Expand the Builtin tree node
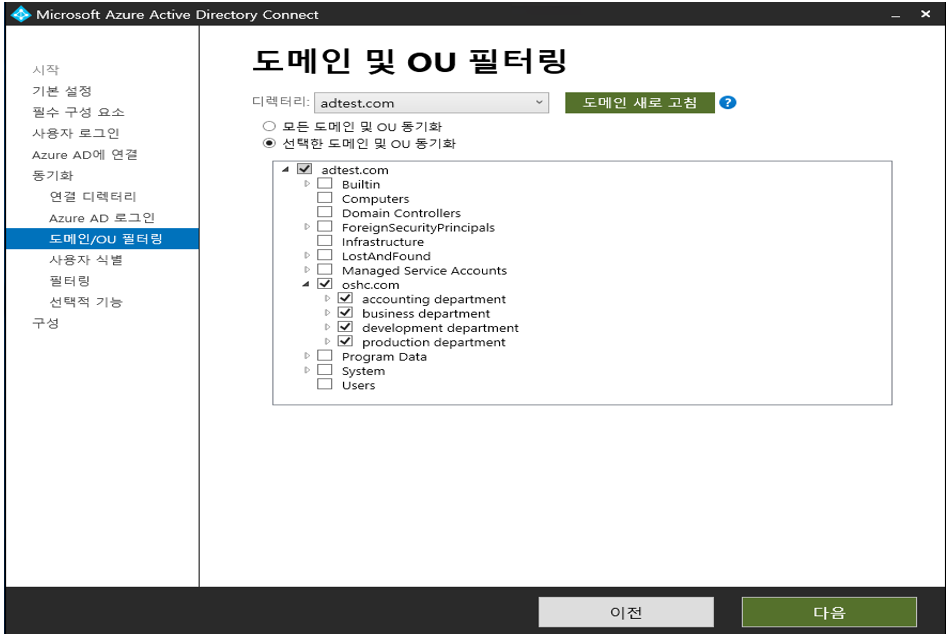The width and height of the screenshot is (946, 637). 307,183
